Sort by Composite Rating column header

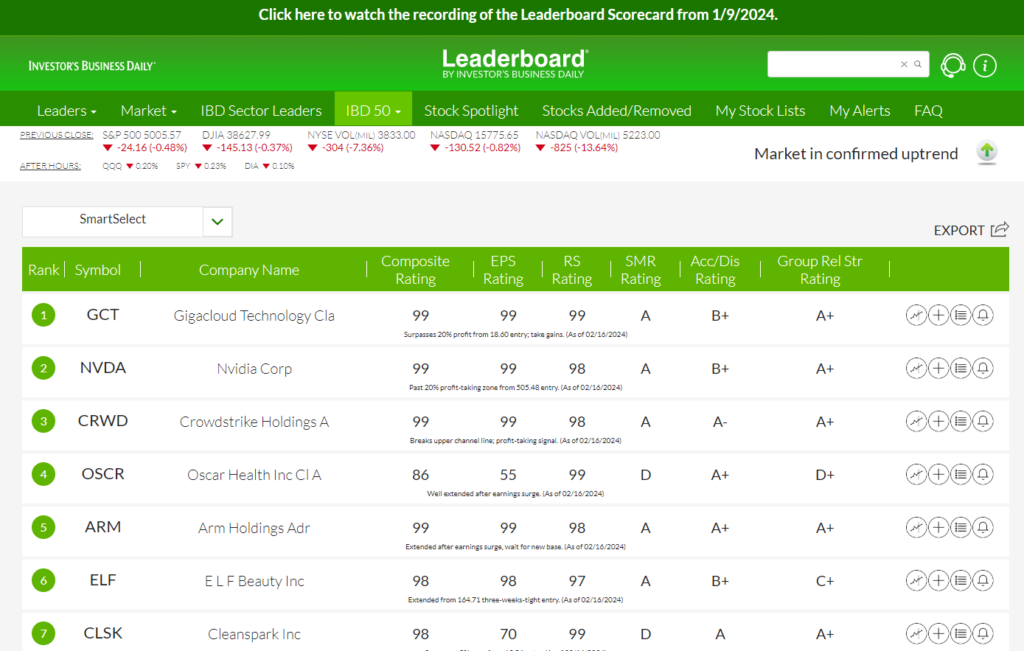[x=415, y=270]
